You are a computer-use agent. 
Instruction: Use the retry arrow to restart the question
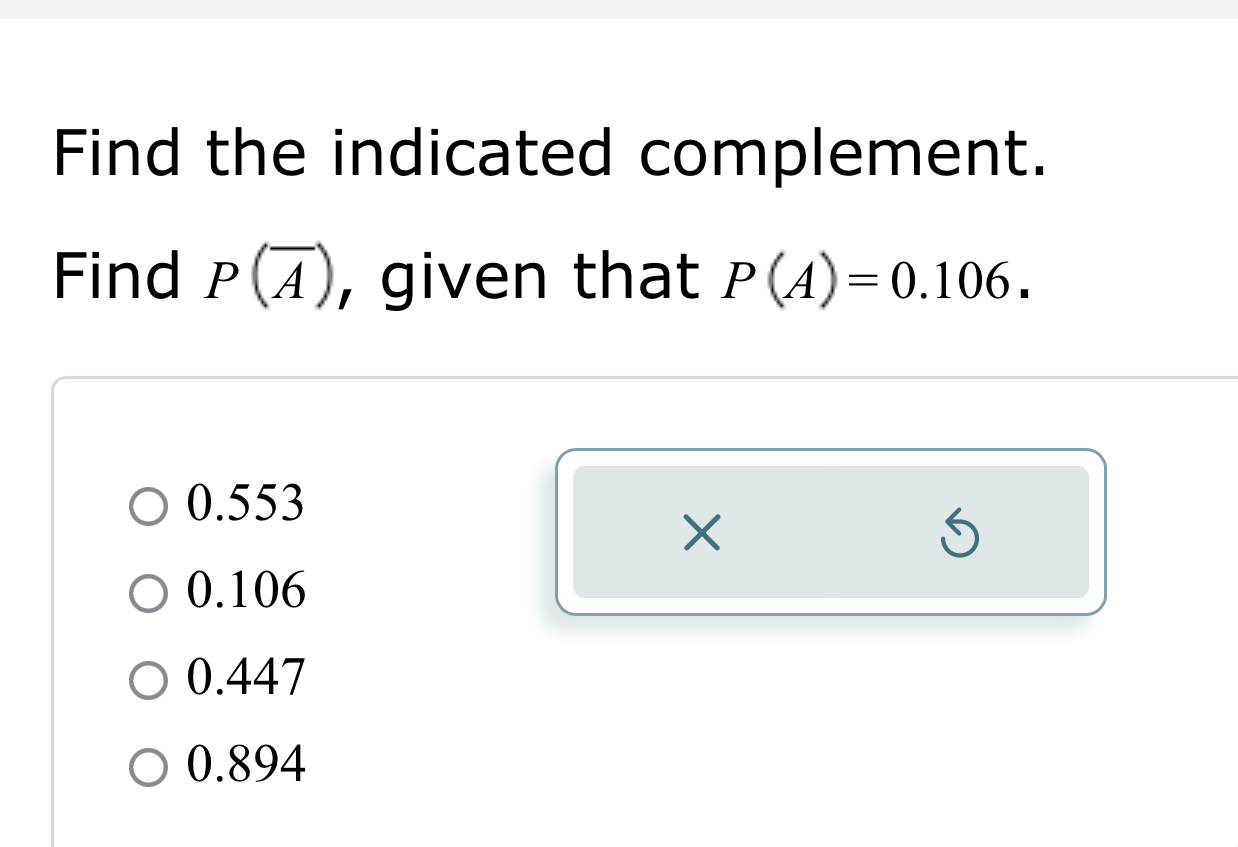(958, 533)
